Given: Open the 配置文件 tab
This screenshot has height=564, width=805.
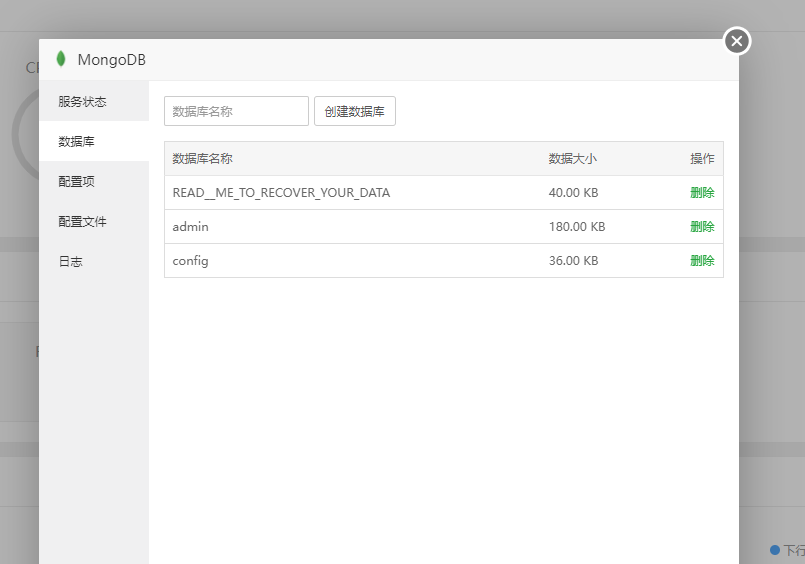Looking at the screenshot, I should (x=94, y=221).
